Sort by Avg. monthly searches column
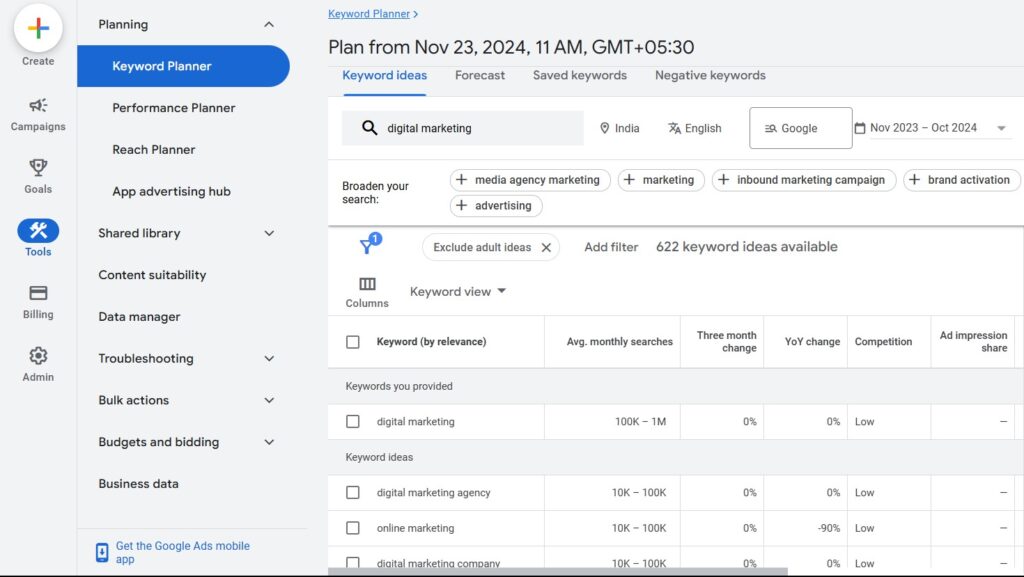The image size is (1024, 577). [x=619, y=342]
